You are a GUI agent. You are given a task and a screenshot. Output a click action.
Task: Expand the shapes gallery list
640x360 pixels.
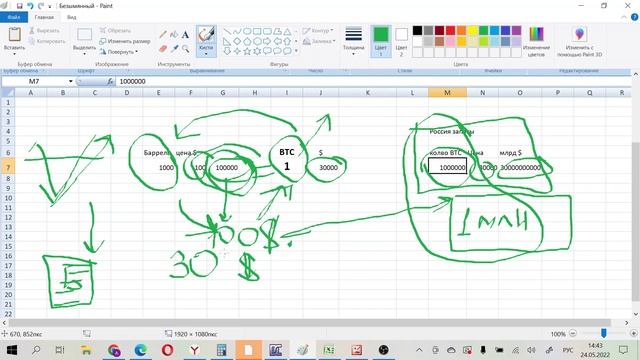[296, 51]
